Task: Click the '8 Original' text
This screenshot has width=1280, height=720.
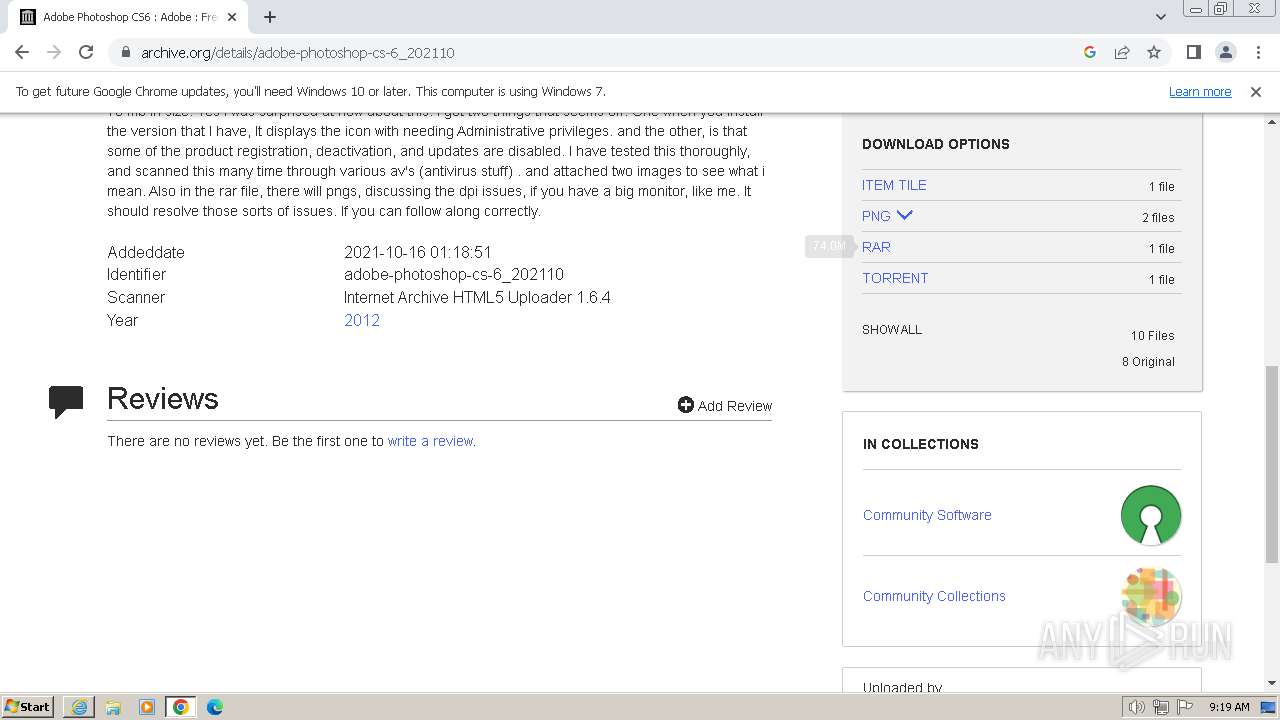Action: [x=1148, y=361]
